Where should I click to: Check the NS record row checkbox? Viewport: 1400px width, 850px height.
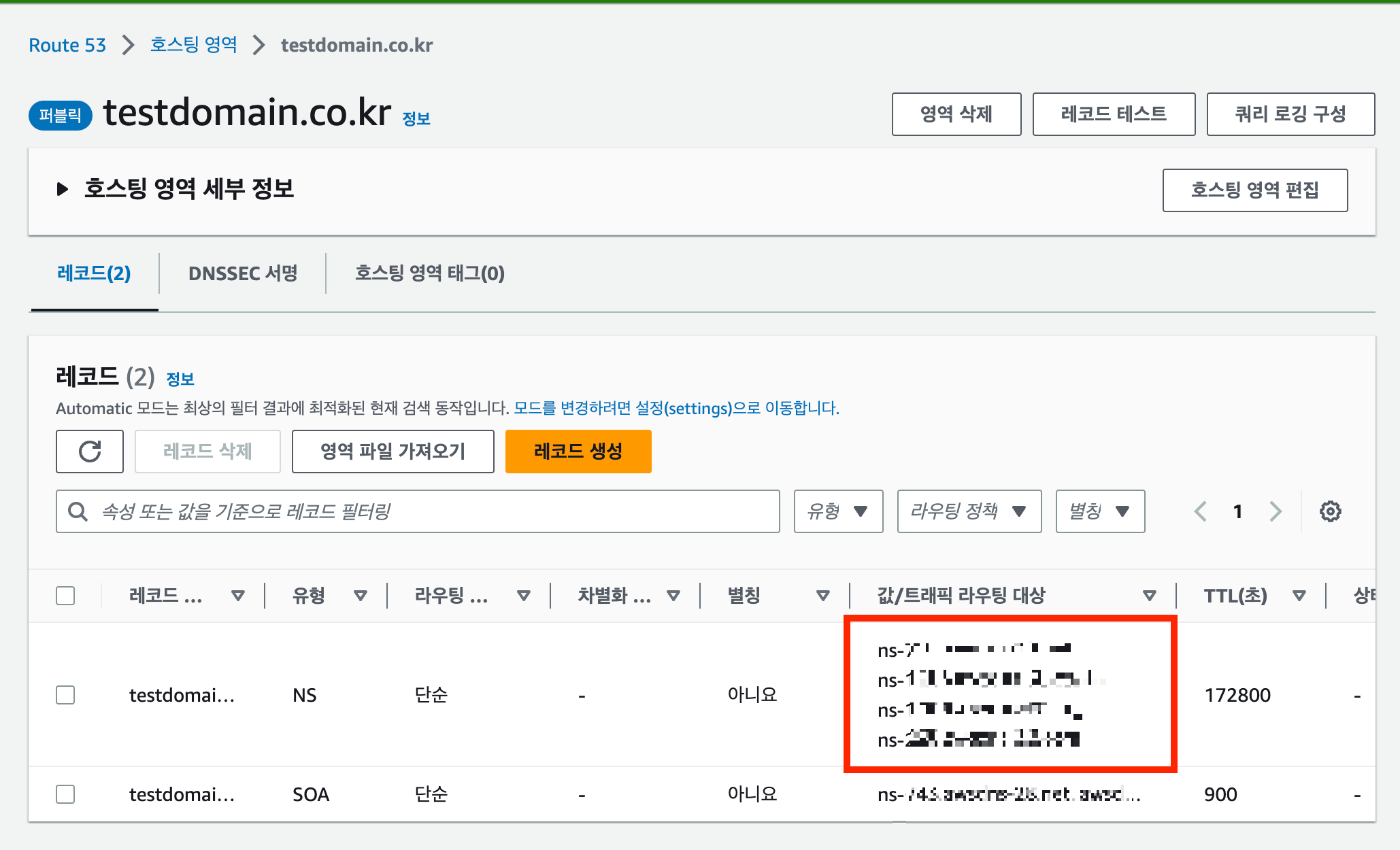point(65,695)
